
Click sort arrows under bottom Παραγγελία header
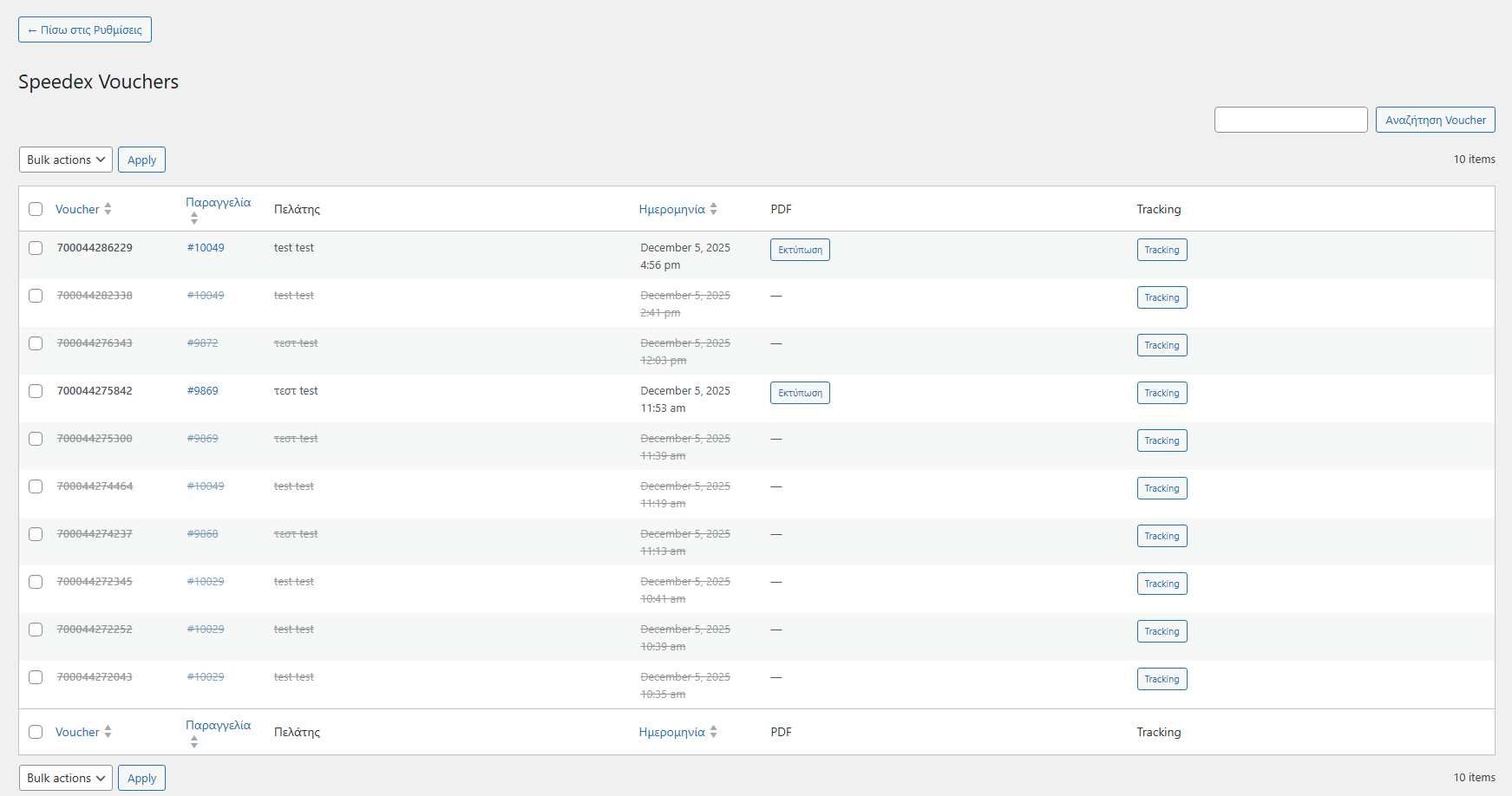click(193, 741)
